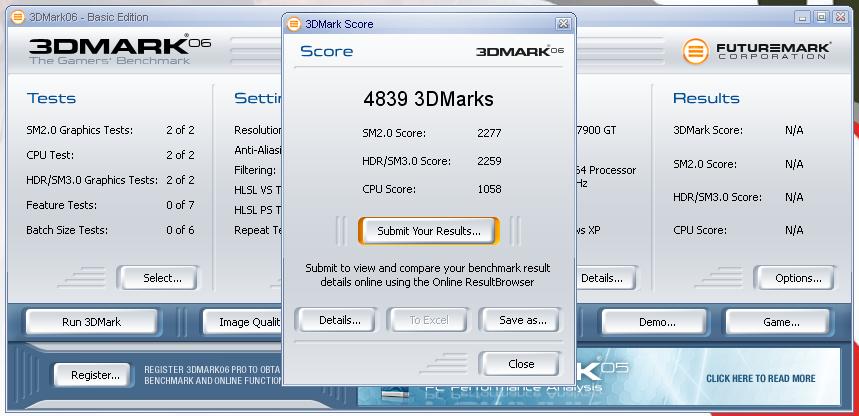Click Run 3DMark button
The height and width of the screenshot is (416, 859).
pos(91,322)
